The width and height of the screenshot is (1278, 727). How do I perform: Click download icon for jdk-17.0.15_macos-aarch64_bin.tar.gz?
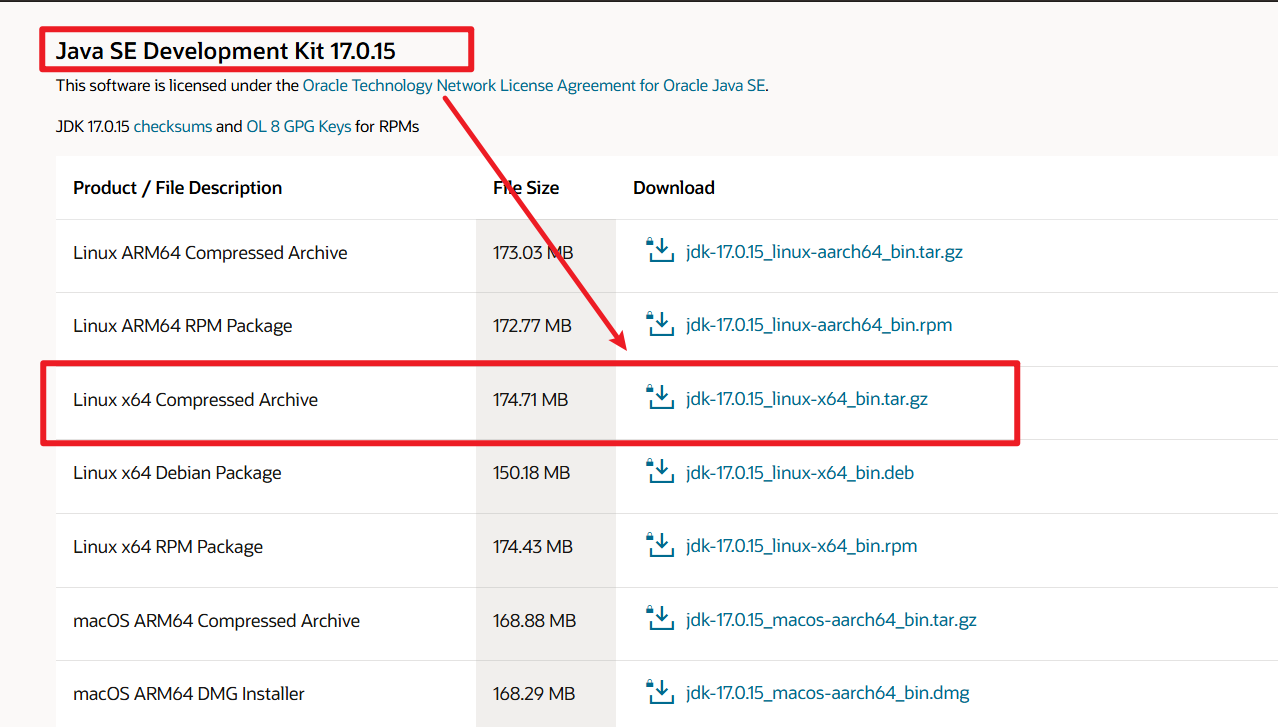(x=660, y=618)
